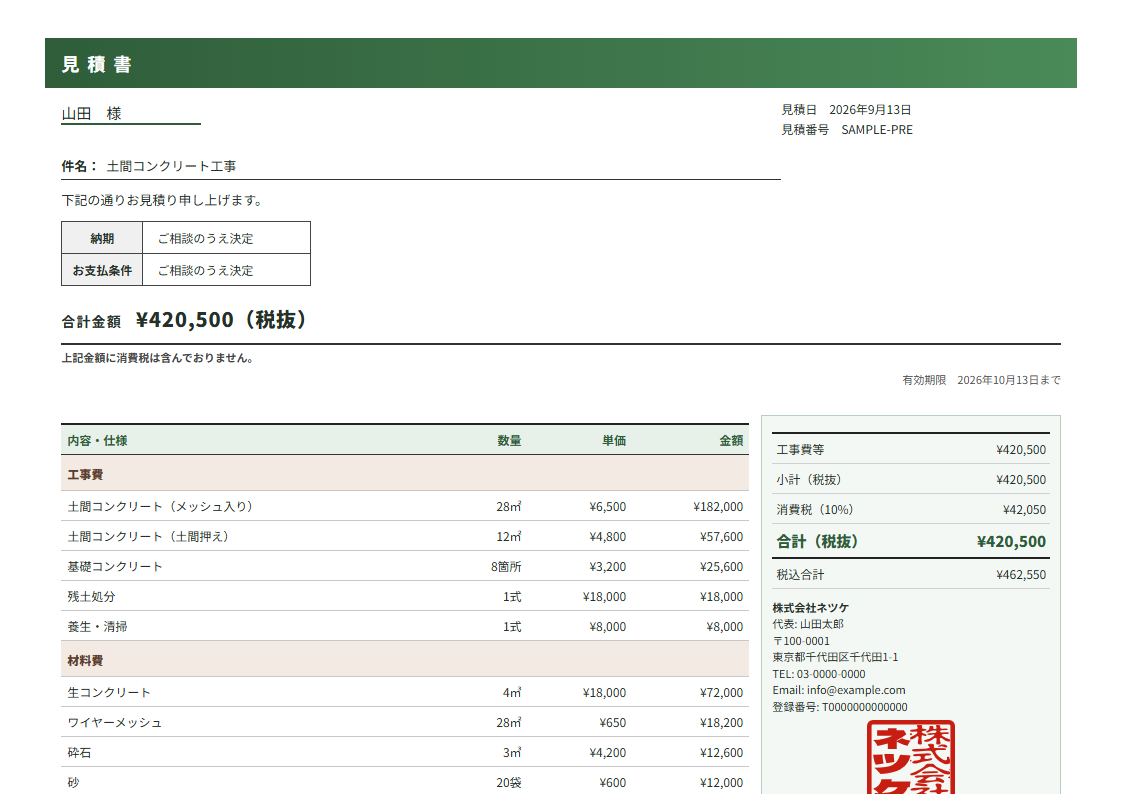Click the 小計（税抜） summary row

[911, 479]
